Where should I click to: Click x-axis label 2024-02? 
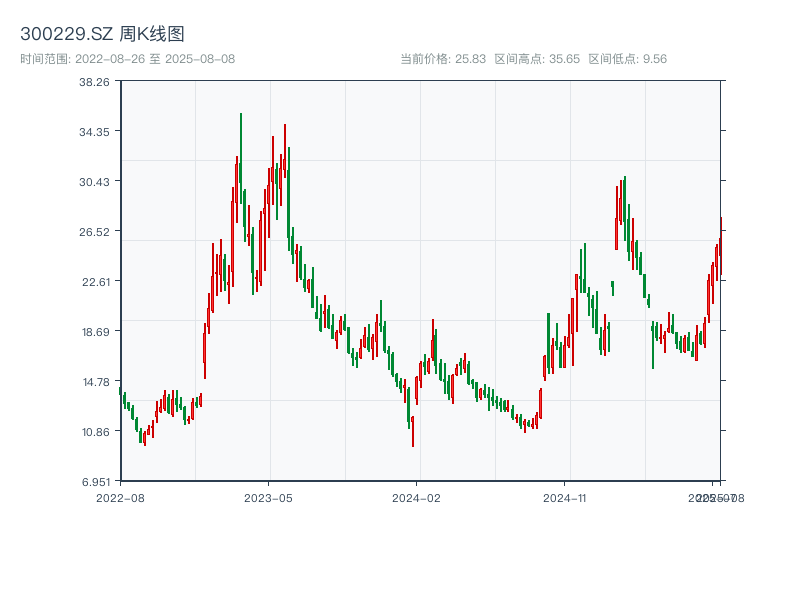416,498
